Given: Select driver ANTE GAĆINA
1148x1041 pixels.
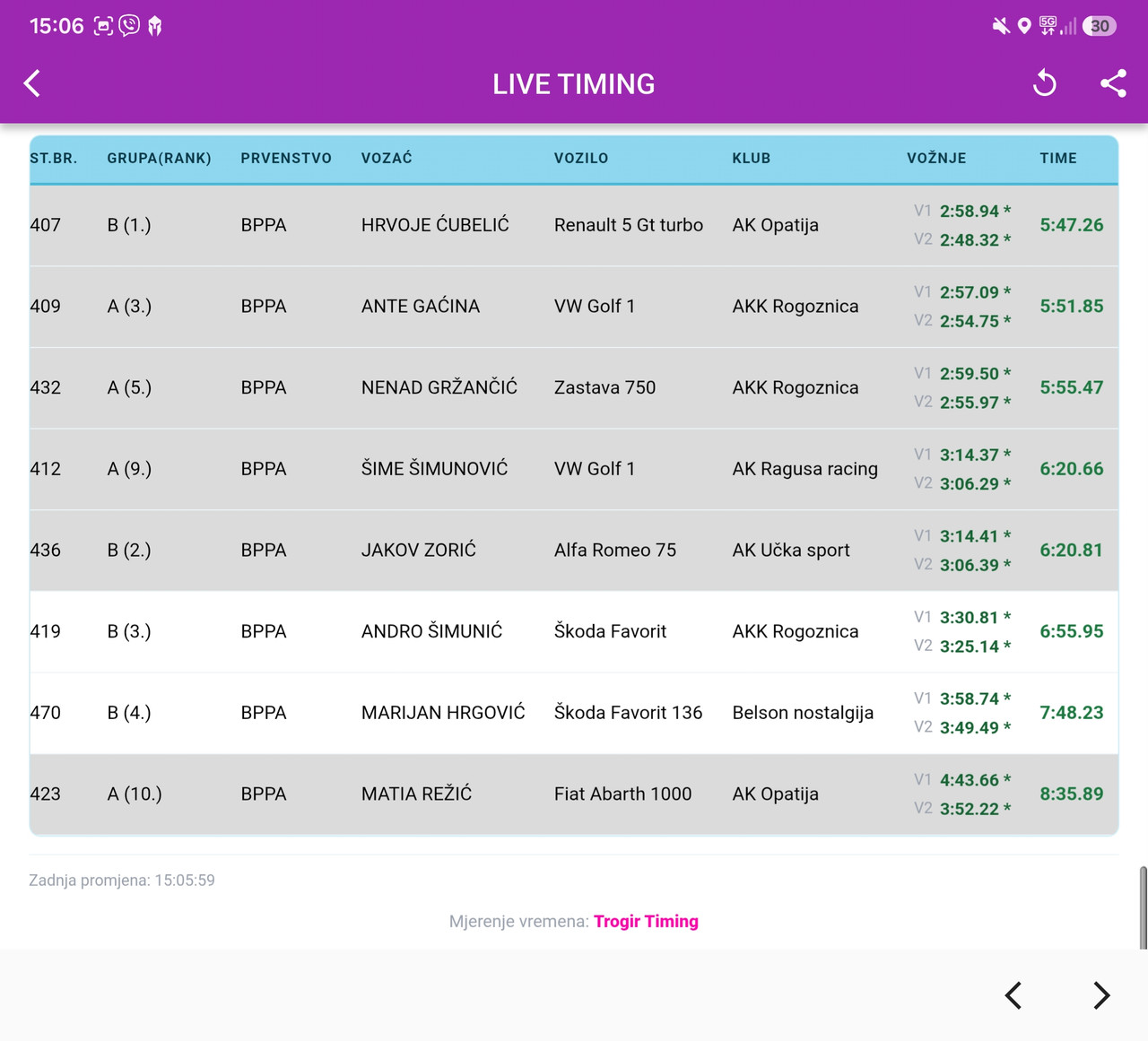Looking at the screenshot, I should pyautogui.click(x=421, y=306).
